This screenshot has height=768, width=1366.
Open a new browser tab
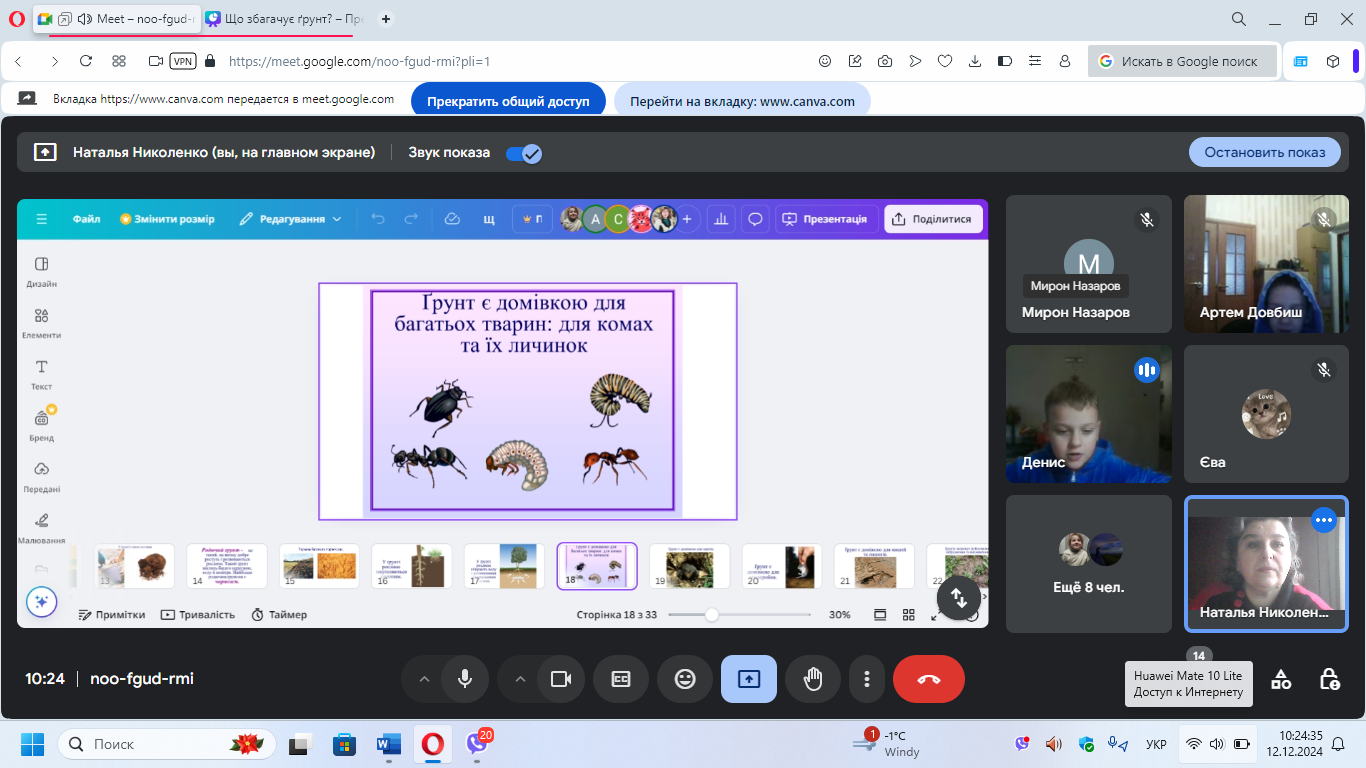(386, 18)
